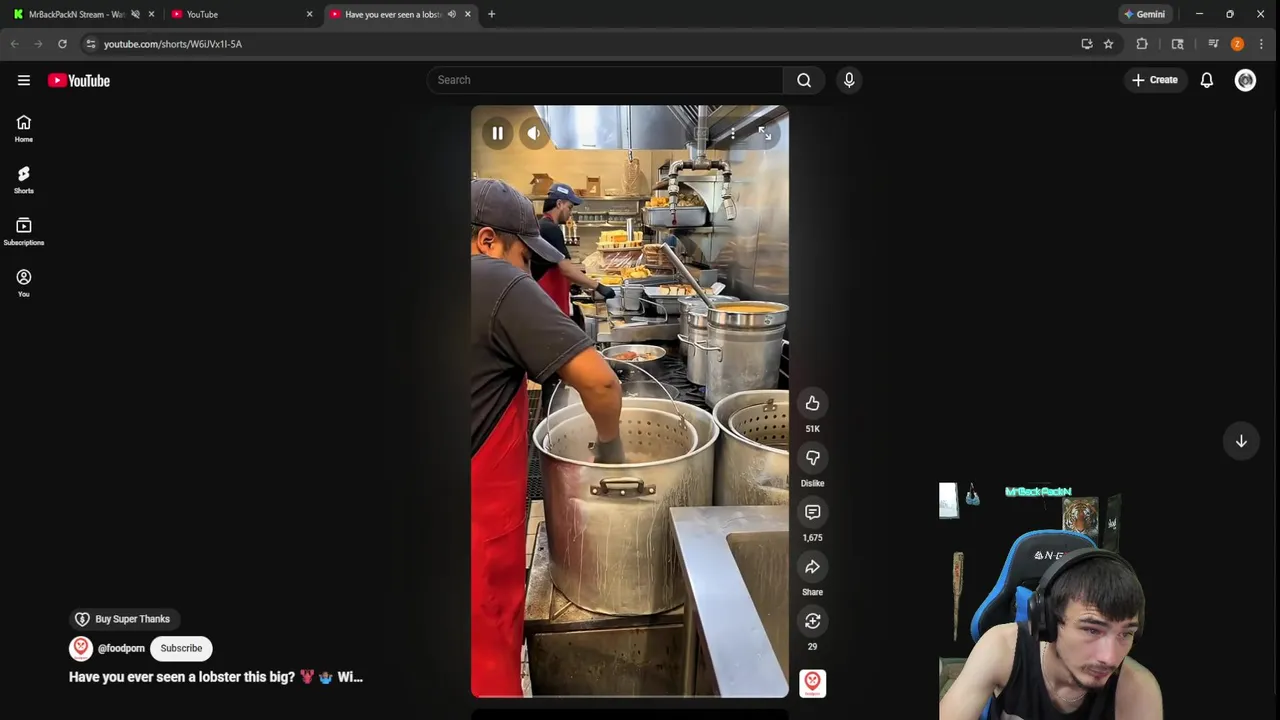Click the YouTube logo
1280x720 pixels.
coord(79,80)
